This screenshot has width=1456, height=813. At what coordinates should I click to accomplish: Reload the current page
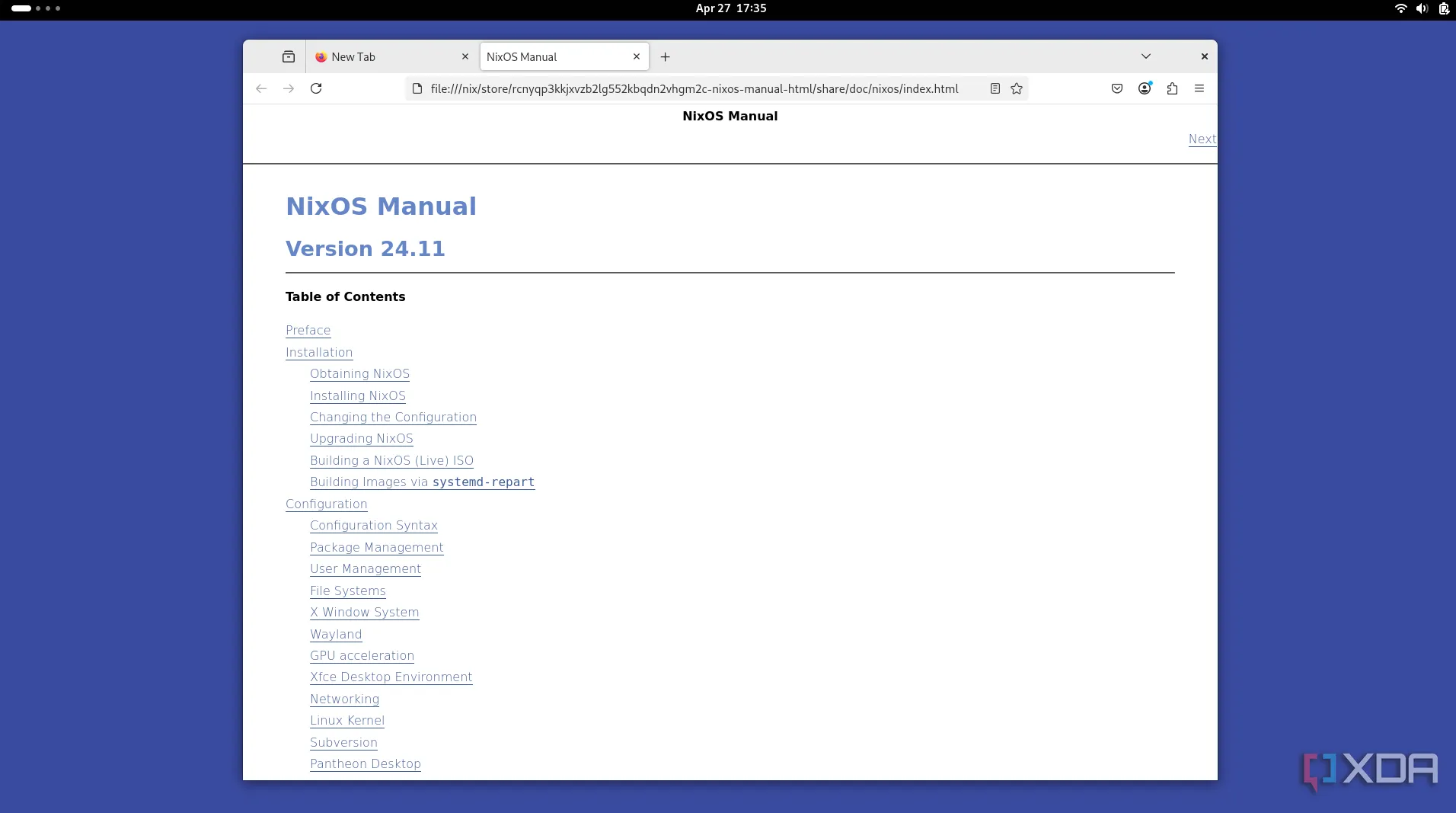coord(316,88)
